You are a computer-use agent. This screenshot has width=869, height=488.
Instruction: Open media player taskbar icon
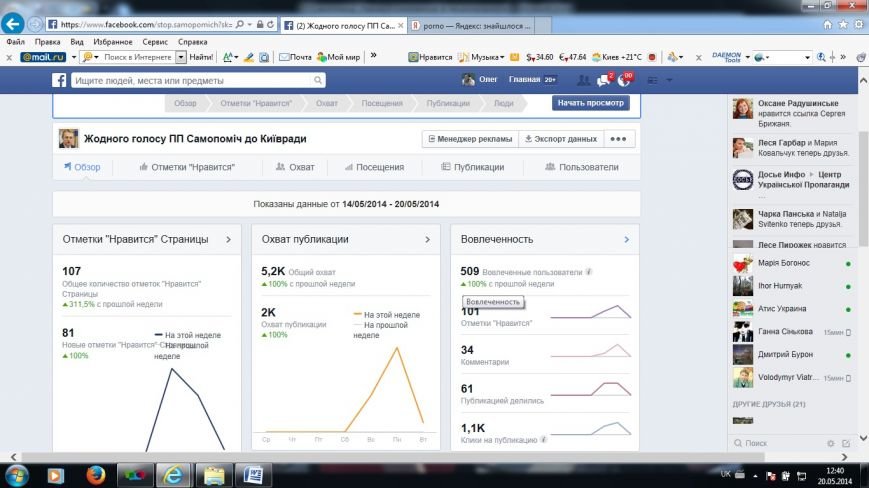click(x=55, y=475)
